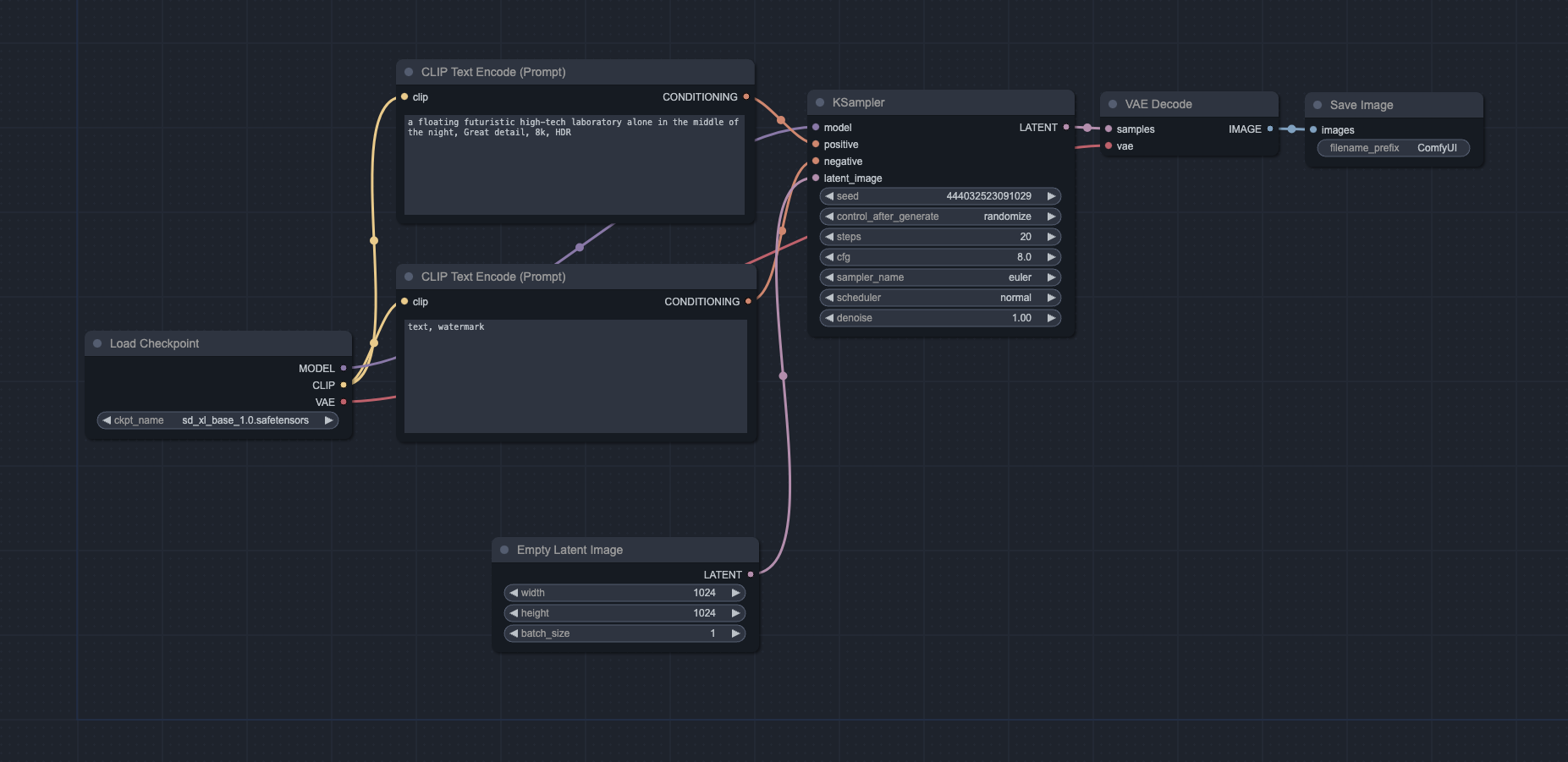Open the sampler_name dropdown showing euler

point(939,277)
